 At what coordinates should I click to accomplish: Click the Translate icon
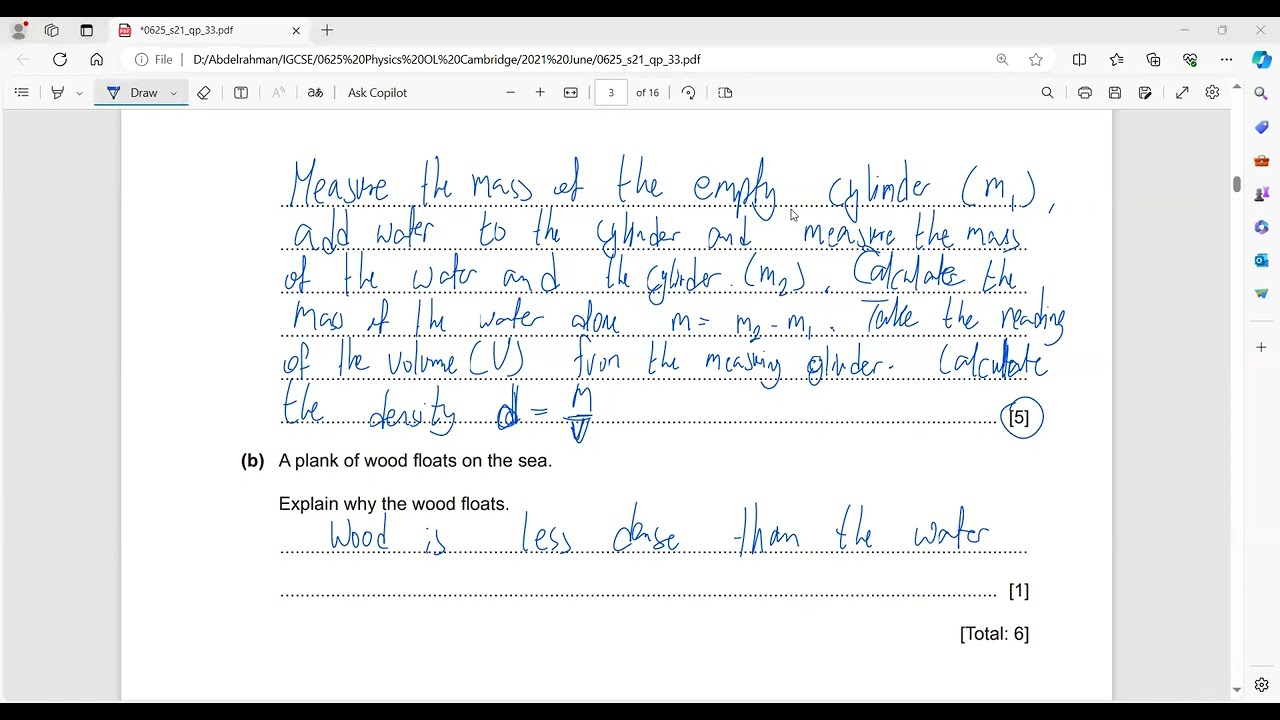pyautogui.click(x=315, y=92)
